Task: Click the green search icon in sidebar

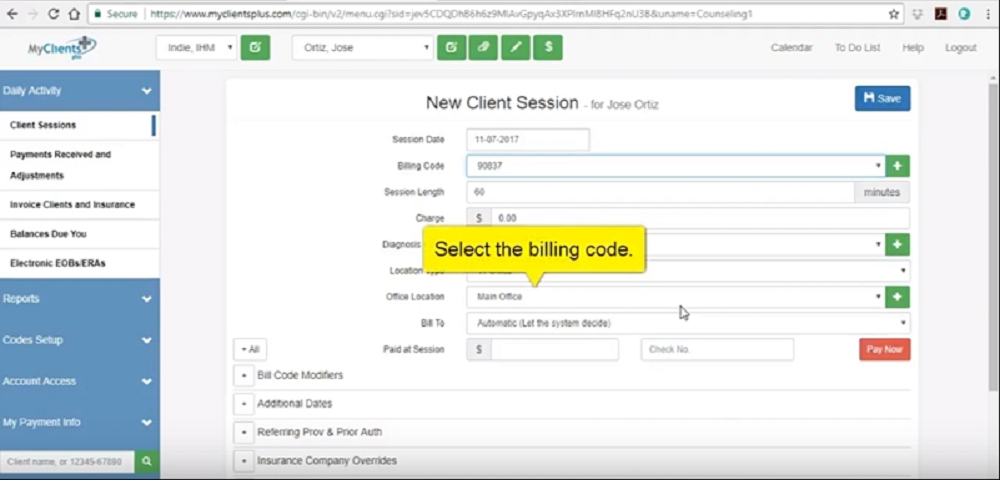Action: click(146, 461)
